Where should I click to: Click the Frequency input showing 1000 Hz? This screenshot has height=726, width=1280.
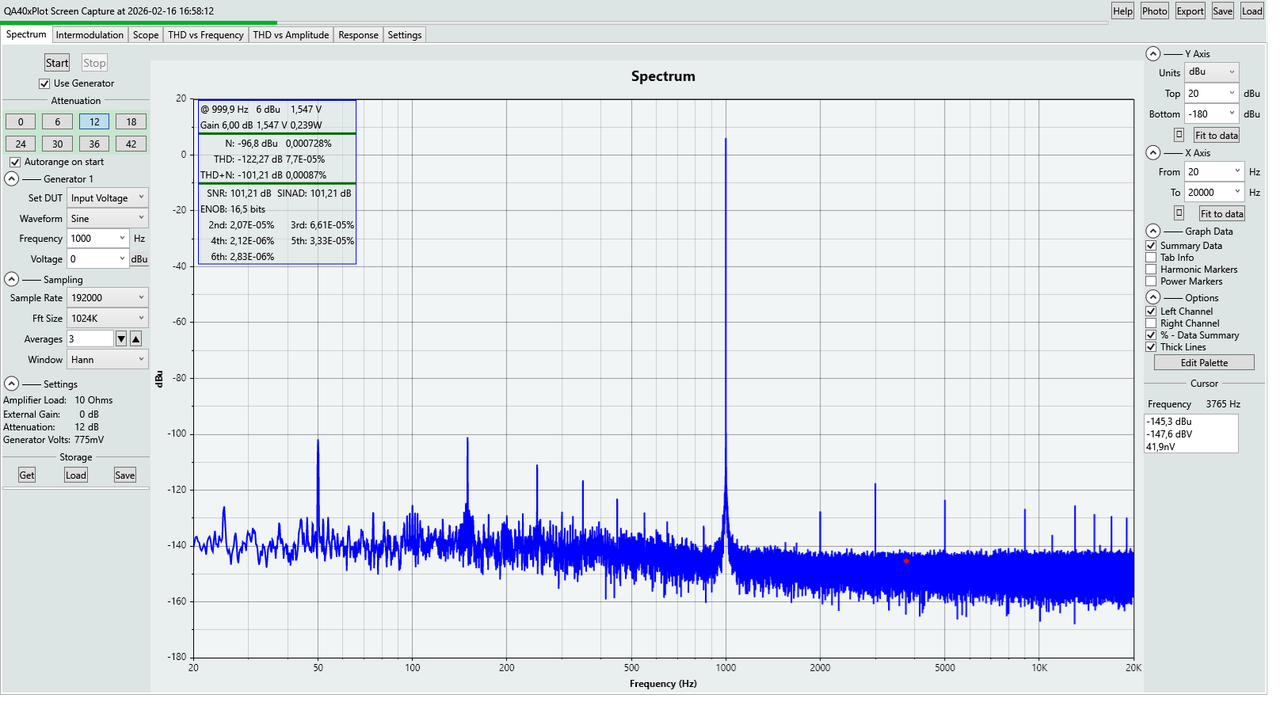(x=97, y=238)
